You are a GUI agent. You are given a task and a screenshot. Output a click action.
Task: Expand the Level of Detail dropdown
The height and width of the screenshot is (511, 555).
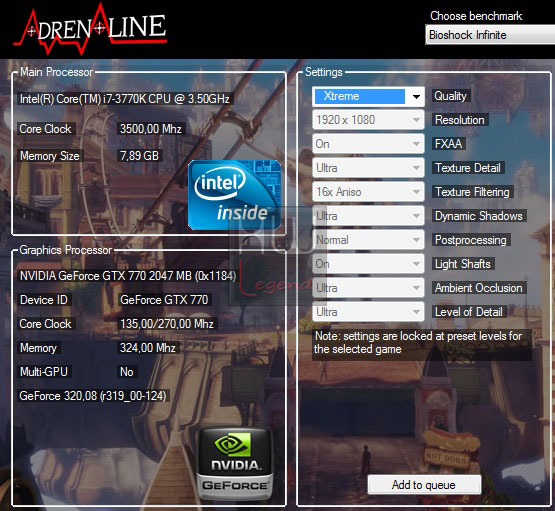pos(368,312)
